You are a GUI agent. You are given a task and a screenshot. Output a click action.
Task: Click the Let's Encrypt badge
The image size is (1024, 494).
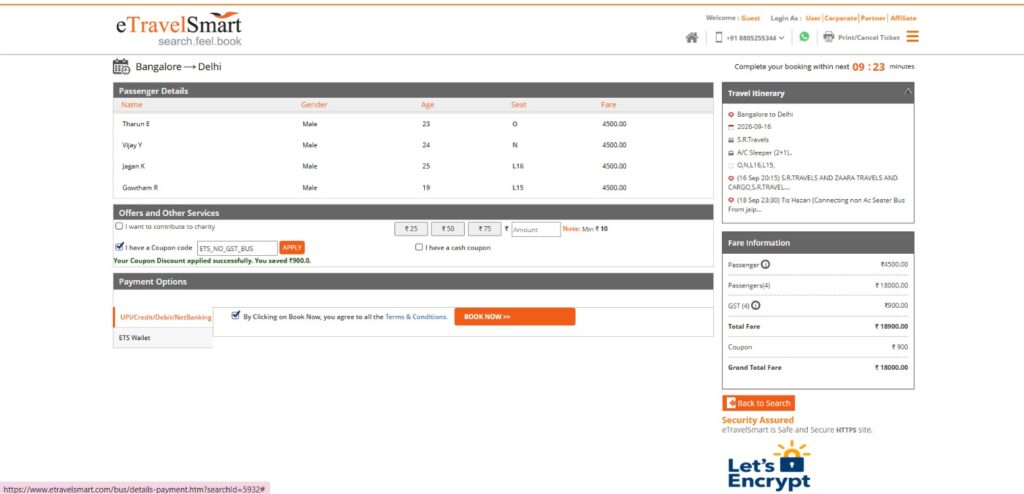pyautogui.click(x=769, y=466)
